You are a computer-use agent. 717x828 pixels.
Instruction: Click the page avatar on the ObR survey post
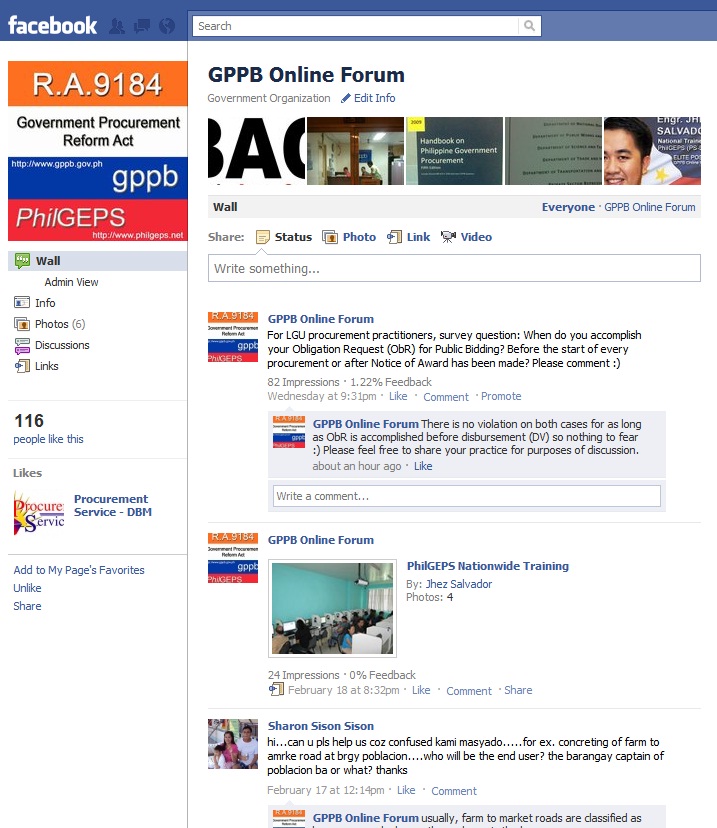tap(233, 337)
